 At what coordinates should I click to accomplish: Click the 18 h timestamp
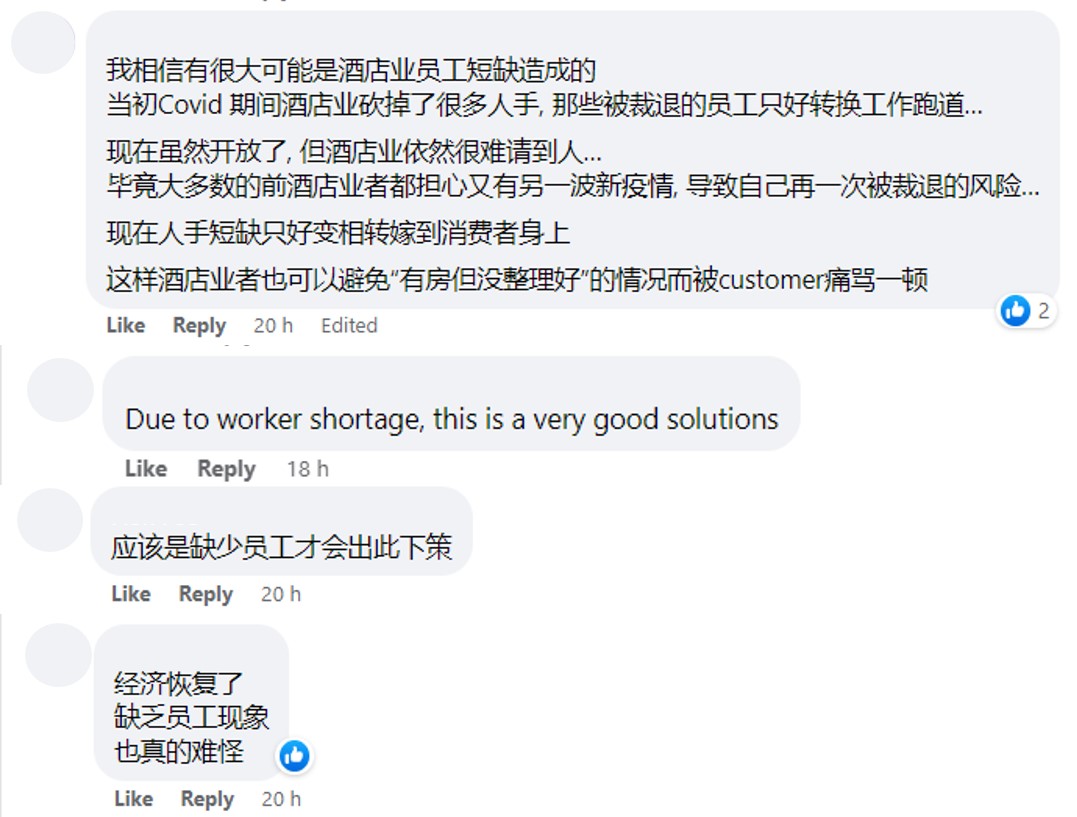(x=308, y=469)
